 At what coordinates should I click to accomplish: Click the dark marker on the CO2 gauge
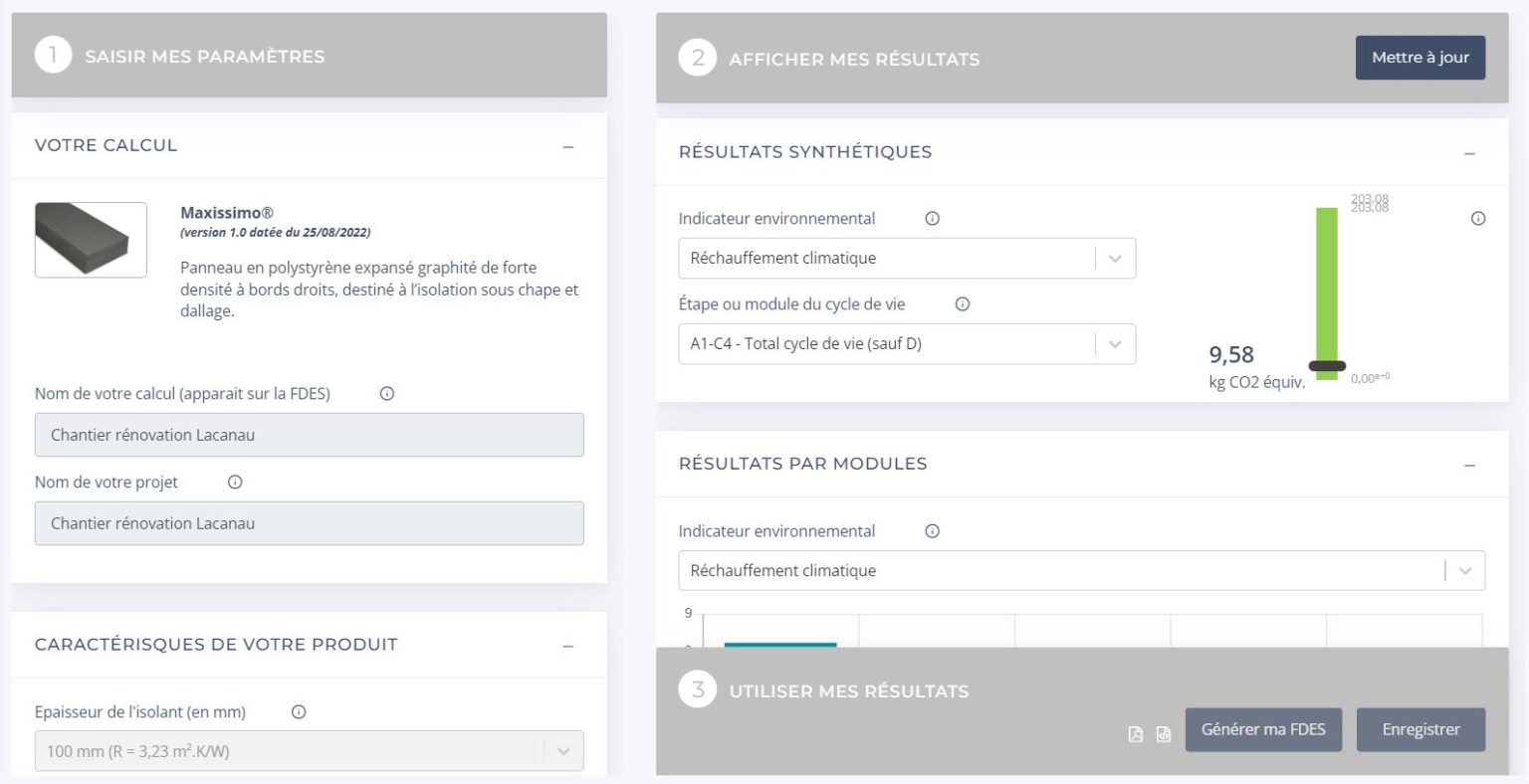pyautogui.click(x=1325, y=366)
